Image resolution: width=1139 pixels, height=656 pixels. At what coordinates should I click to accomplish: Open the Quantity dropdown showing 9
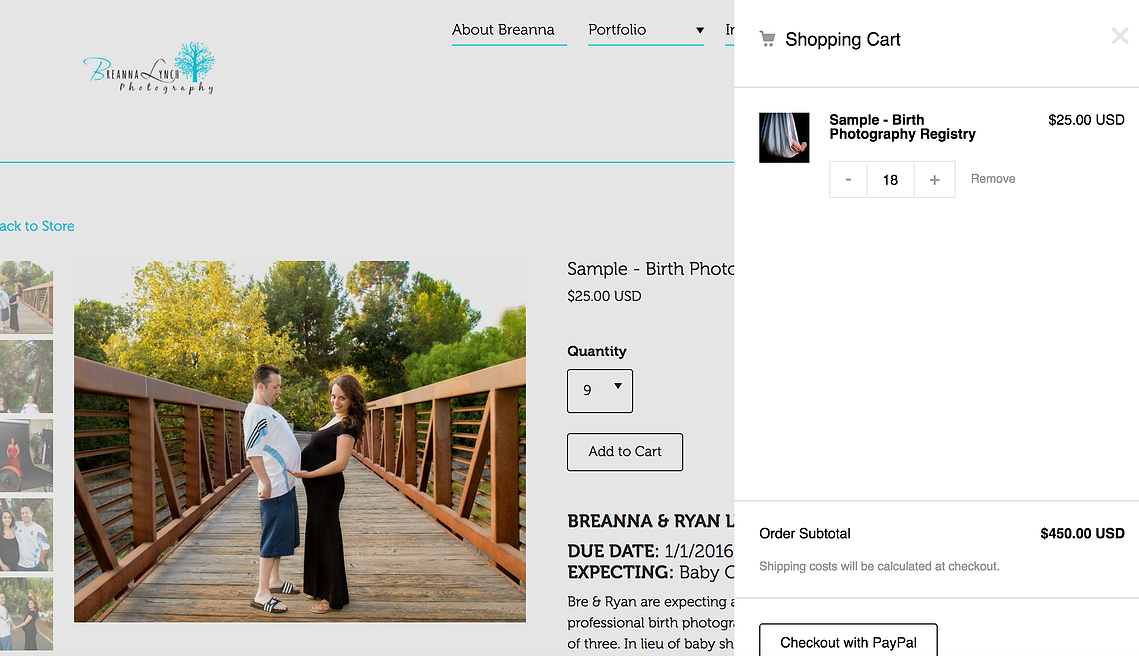(x=599, y=390)
